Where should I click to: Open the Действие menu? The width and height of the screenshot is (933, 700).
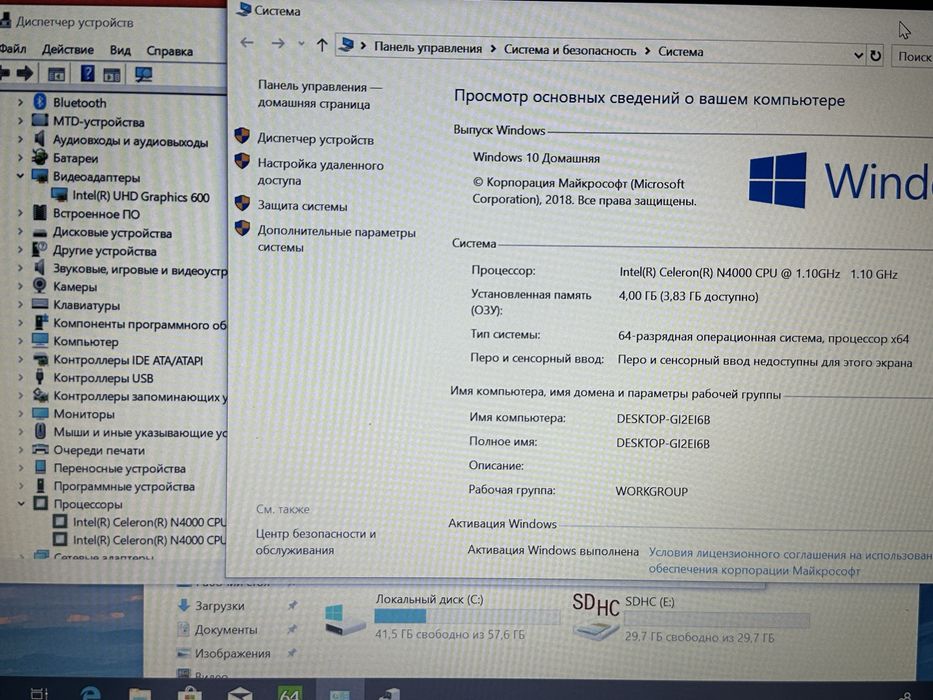(68, 49)
